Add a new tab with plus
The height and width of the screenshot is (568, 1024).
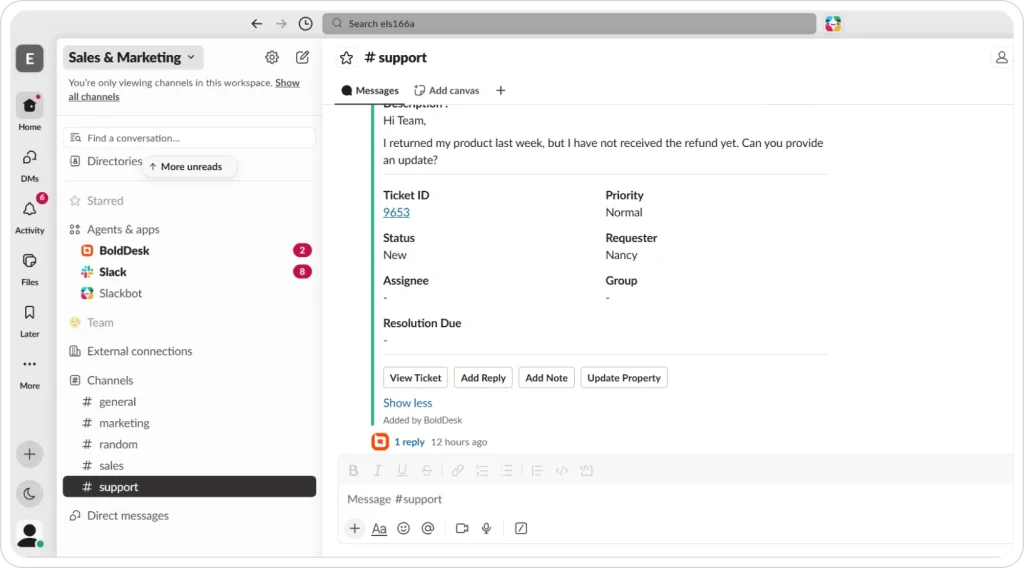(501, 91)
